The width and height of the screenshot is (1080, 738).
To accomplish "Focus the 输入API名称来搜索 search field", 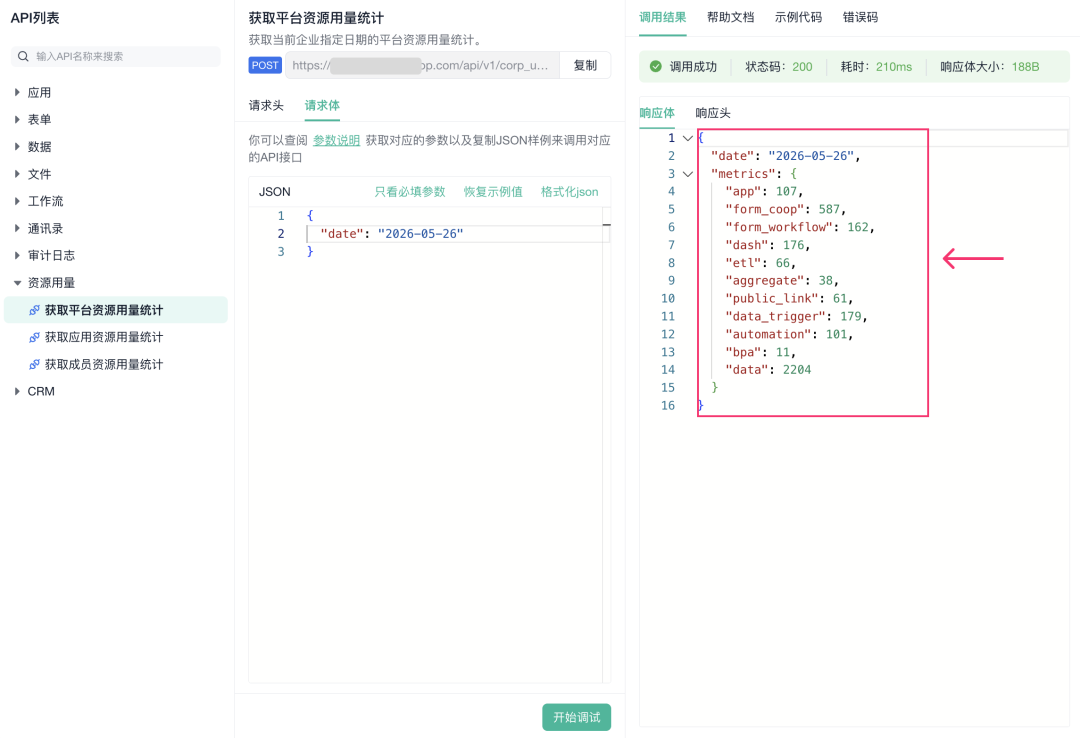I will tap(116, 57).
